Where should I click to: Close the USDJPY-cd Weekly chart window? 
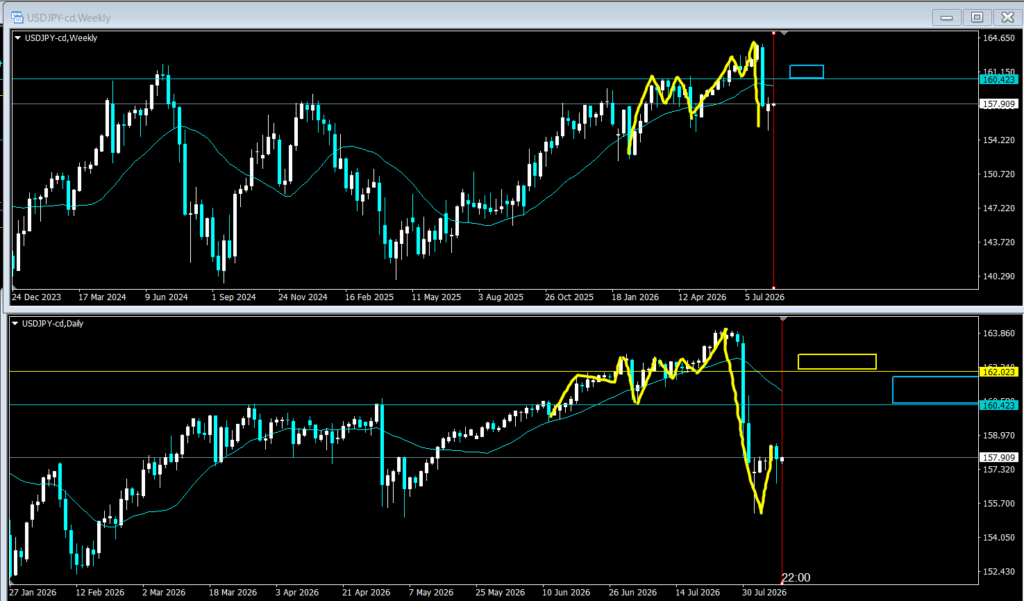coord(1007,18)
